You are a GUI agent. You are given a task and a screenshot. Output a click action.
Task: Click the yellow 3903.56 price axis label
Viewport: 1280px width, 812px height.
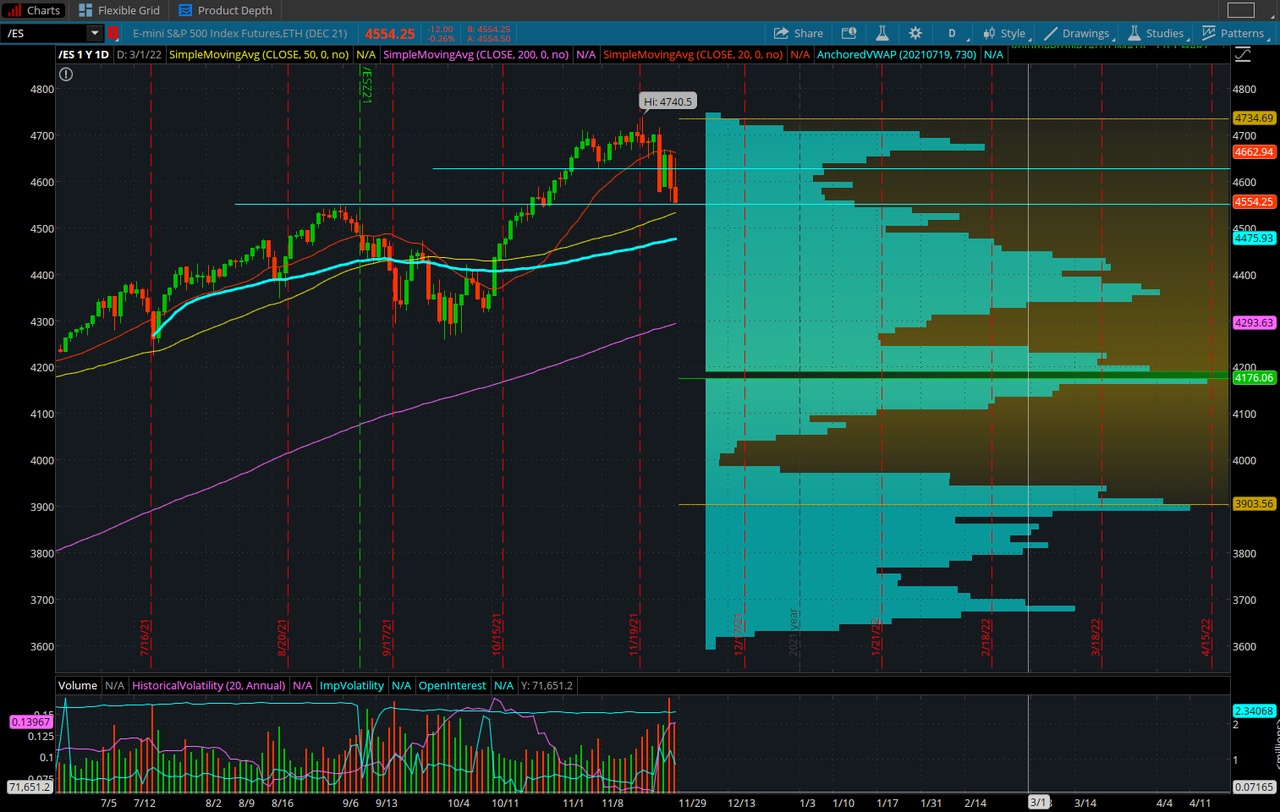(1254, 504)
